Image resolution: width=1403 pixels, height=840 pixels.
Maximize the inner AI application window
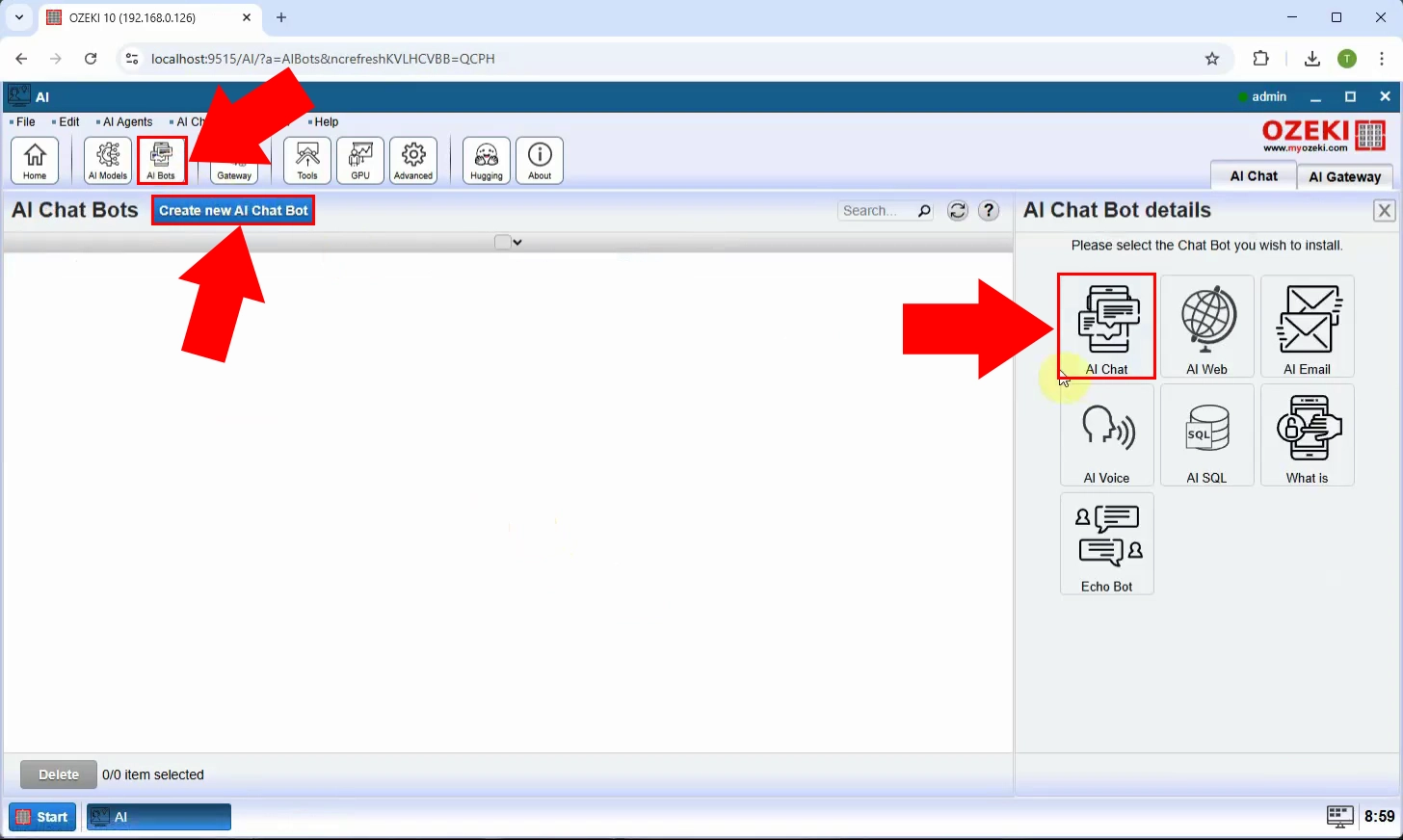coord(1350,96)
